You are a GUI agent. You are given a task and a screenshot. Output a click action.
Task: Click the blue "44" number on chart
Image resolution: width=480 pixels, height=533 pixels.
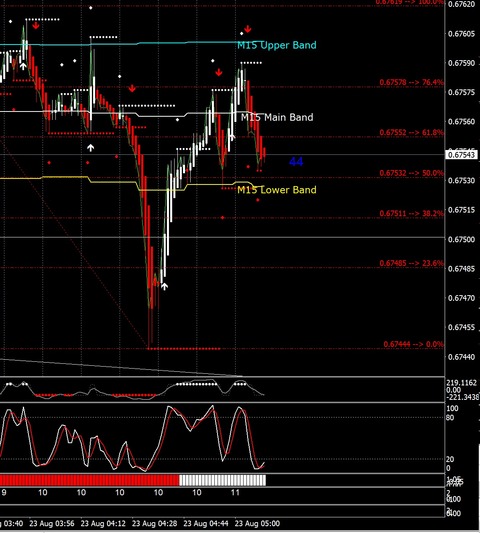tap(296, 161)
